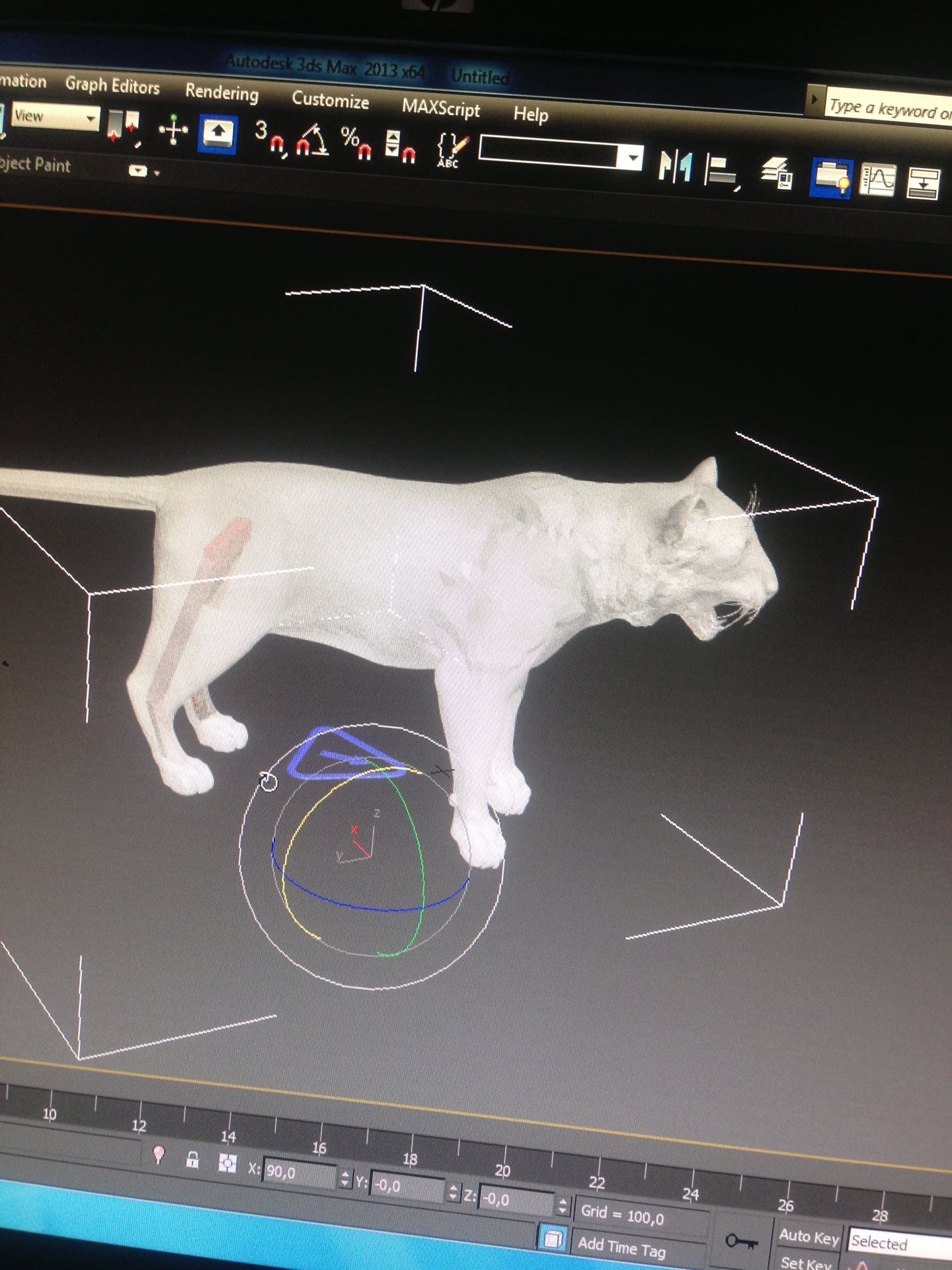Click the Object Paint ribbon tab
This screenshot has width=952, height=1270.
point(35,164)
